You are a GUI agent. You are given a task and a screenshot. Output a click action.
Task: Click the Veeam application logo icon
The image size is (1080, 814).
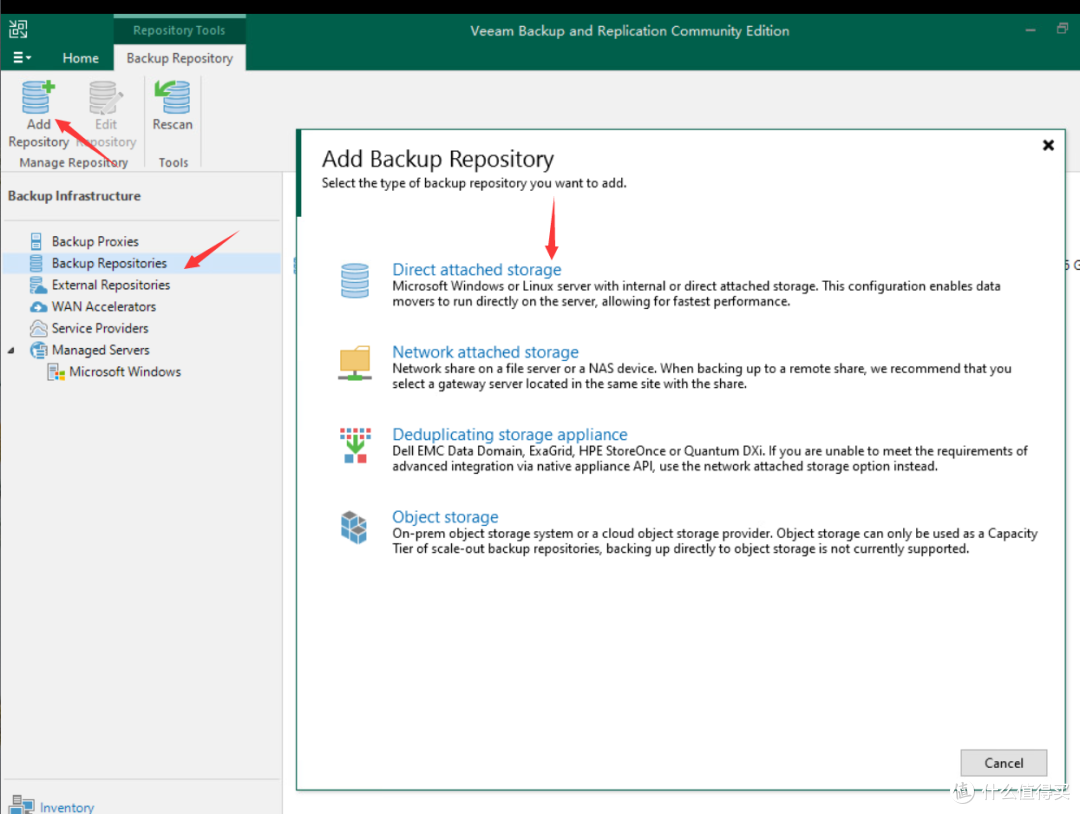pyautogui.click(x=18, y=29)
